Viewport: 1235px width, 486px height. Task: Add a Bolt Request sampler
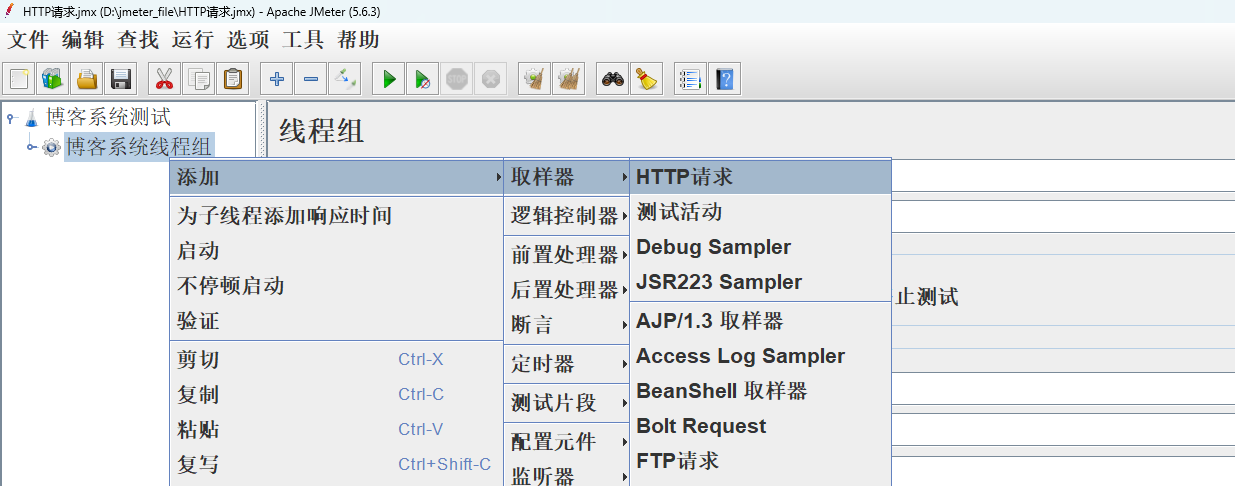(x=760, y=426)
